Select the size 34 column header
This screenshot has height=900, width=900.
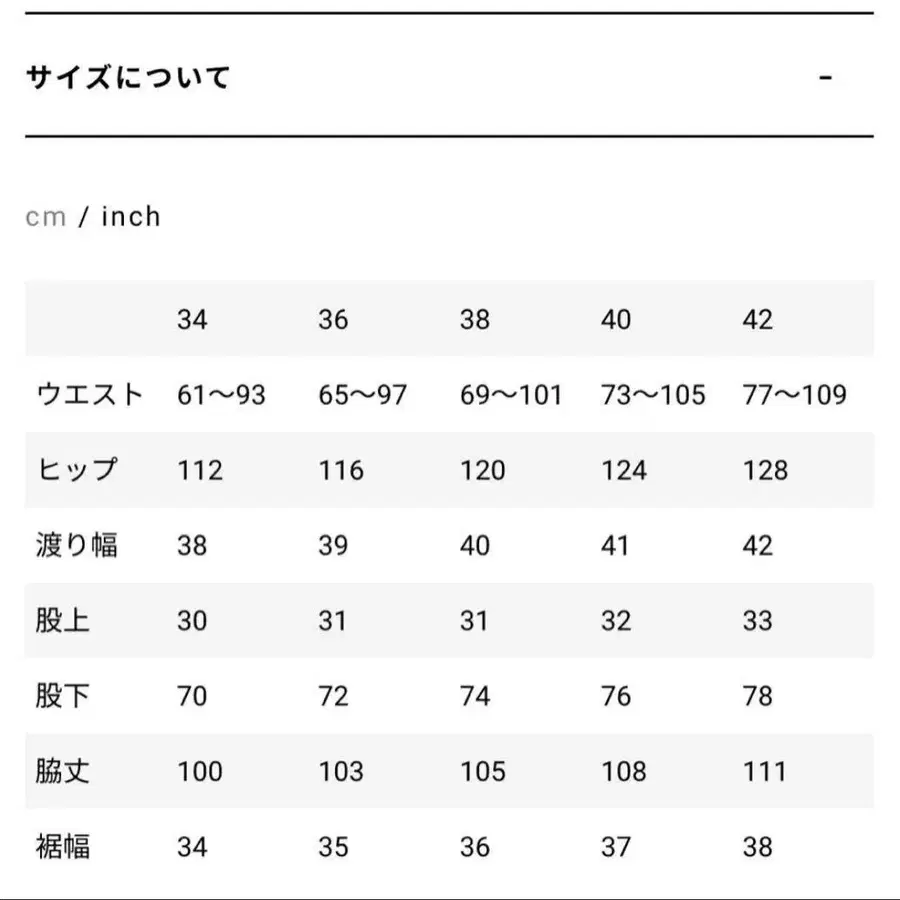pos(192,320)
